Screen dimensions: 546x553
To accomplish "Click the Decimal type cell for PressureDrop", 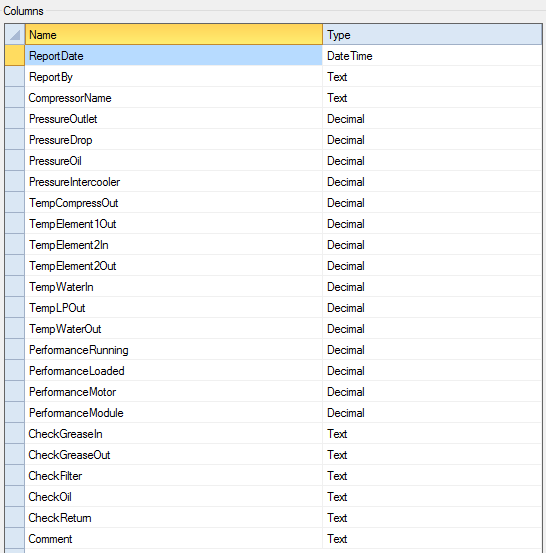I will 432,140.
